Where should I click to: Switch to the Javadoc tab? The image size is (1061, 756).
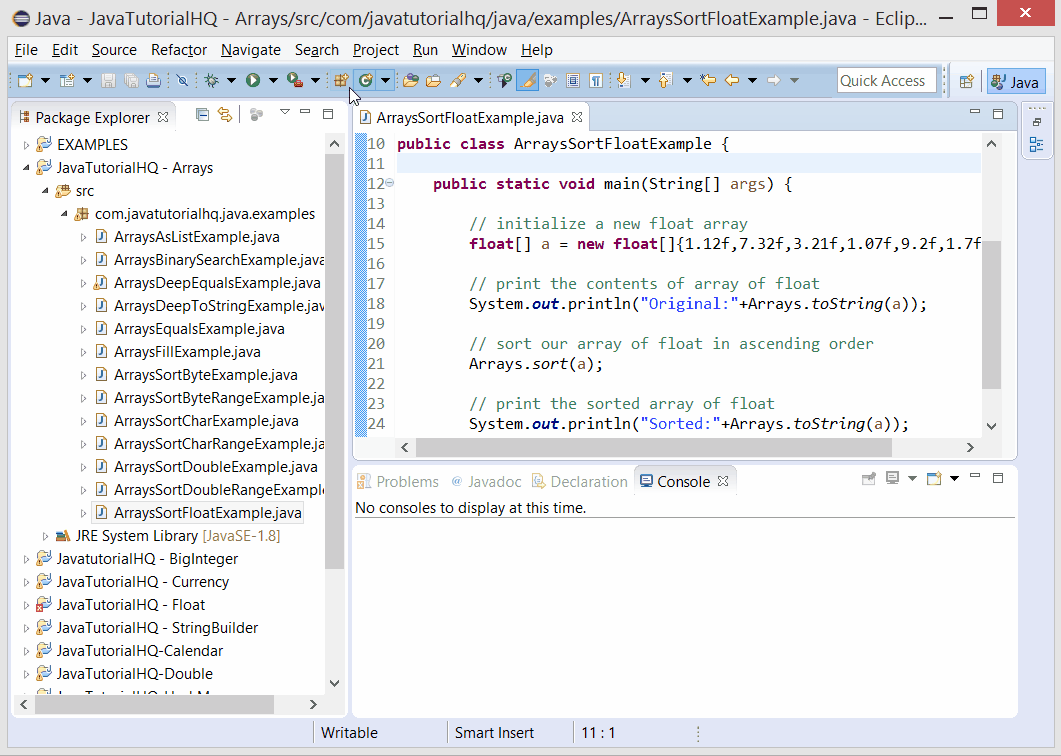coord(486,481)
